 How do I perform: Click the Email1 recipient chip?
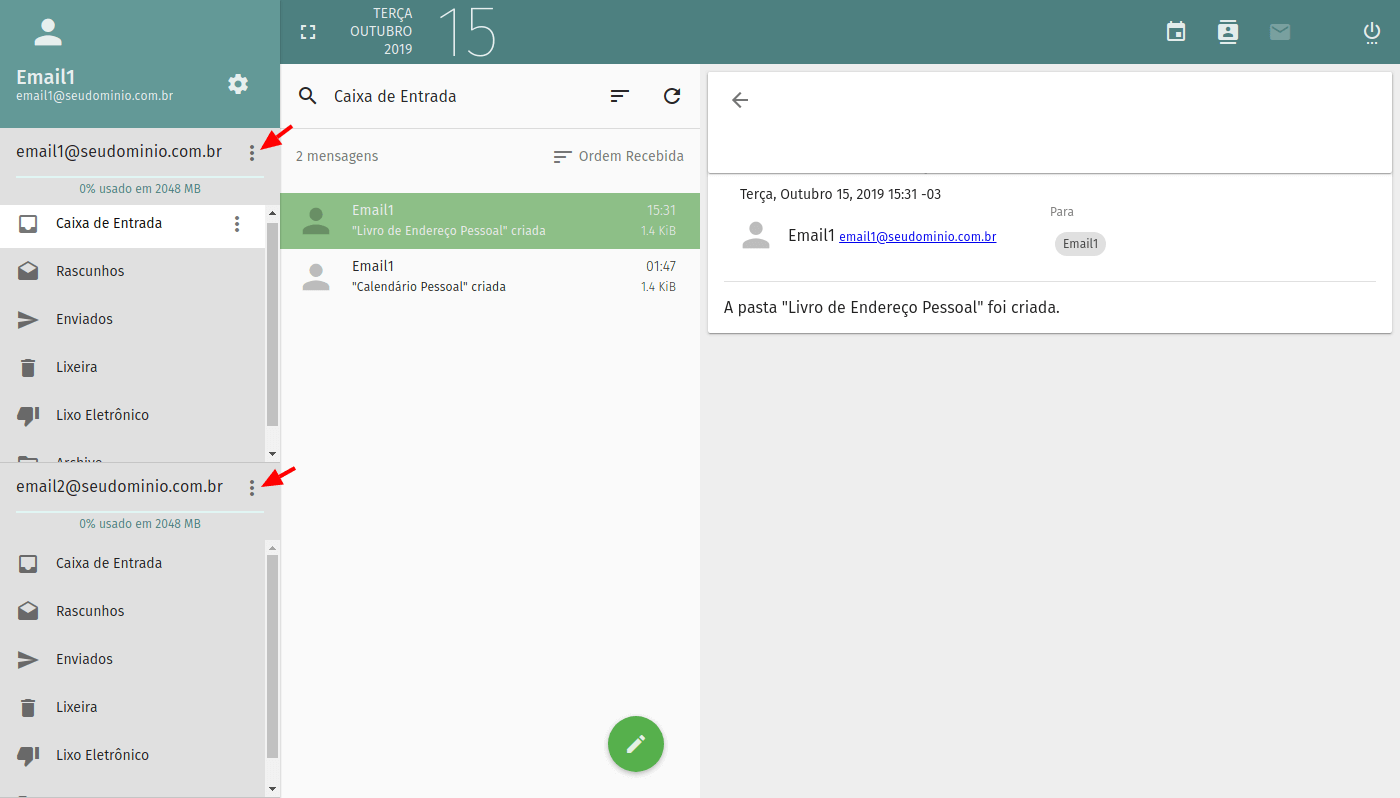[x=1080, y=244]
